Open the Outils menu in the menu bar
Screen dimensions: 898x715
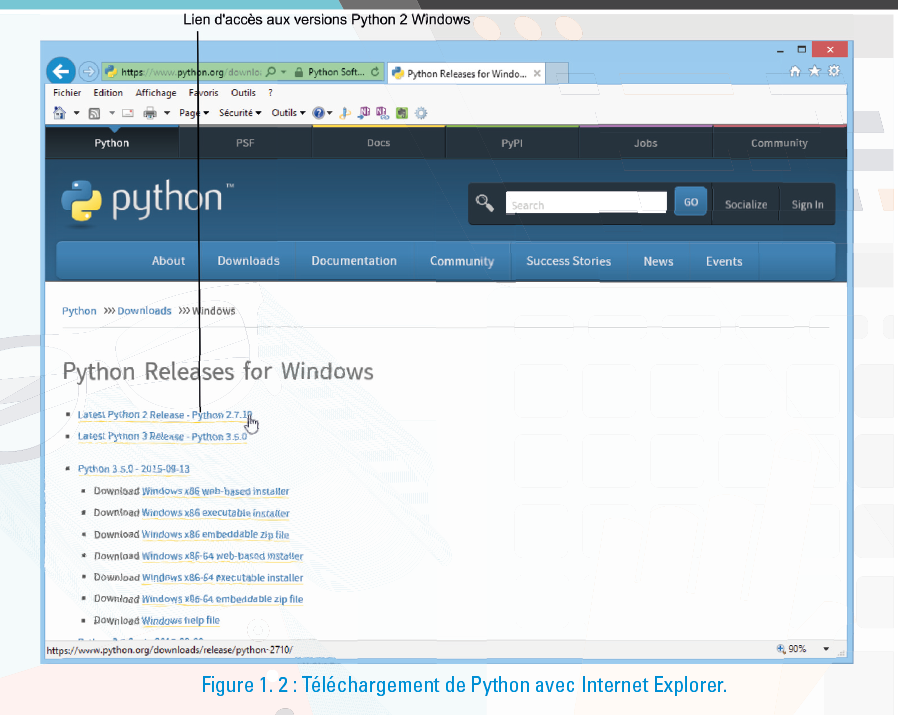point(243,93)
